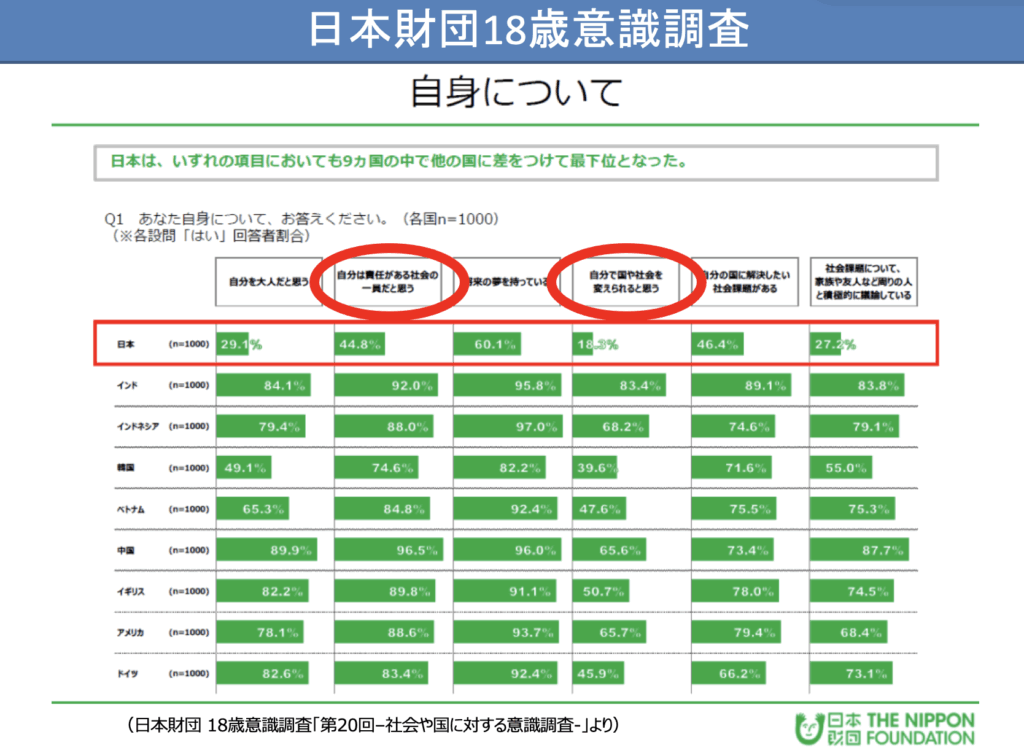Click the UK's 82.2% bar in イギリス row

click(263, 591)
